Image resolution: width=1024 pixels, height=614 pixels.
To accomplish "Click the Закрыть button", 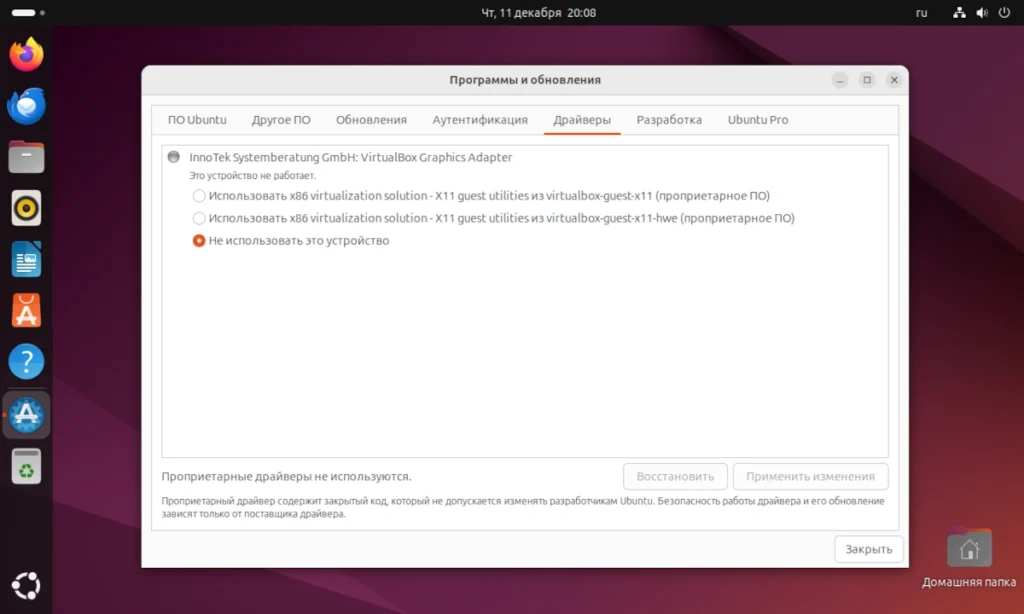I will (x=869, y=549).
